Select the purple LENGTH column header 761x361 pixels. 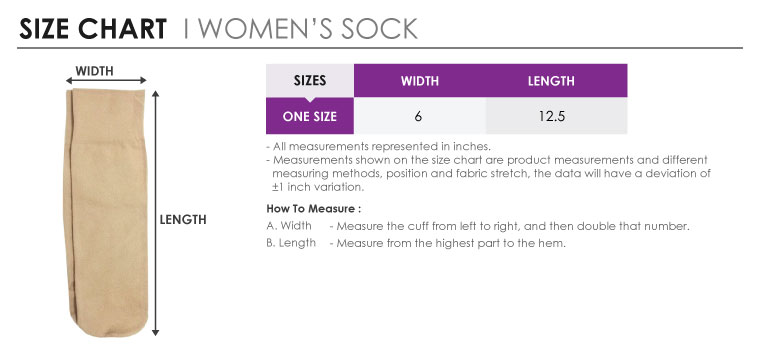tap(551, 81)
